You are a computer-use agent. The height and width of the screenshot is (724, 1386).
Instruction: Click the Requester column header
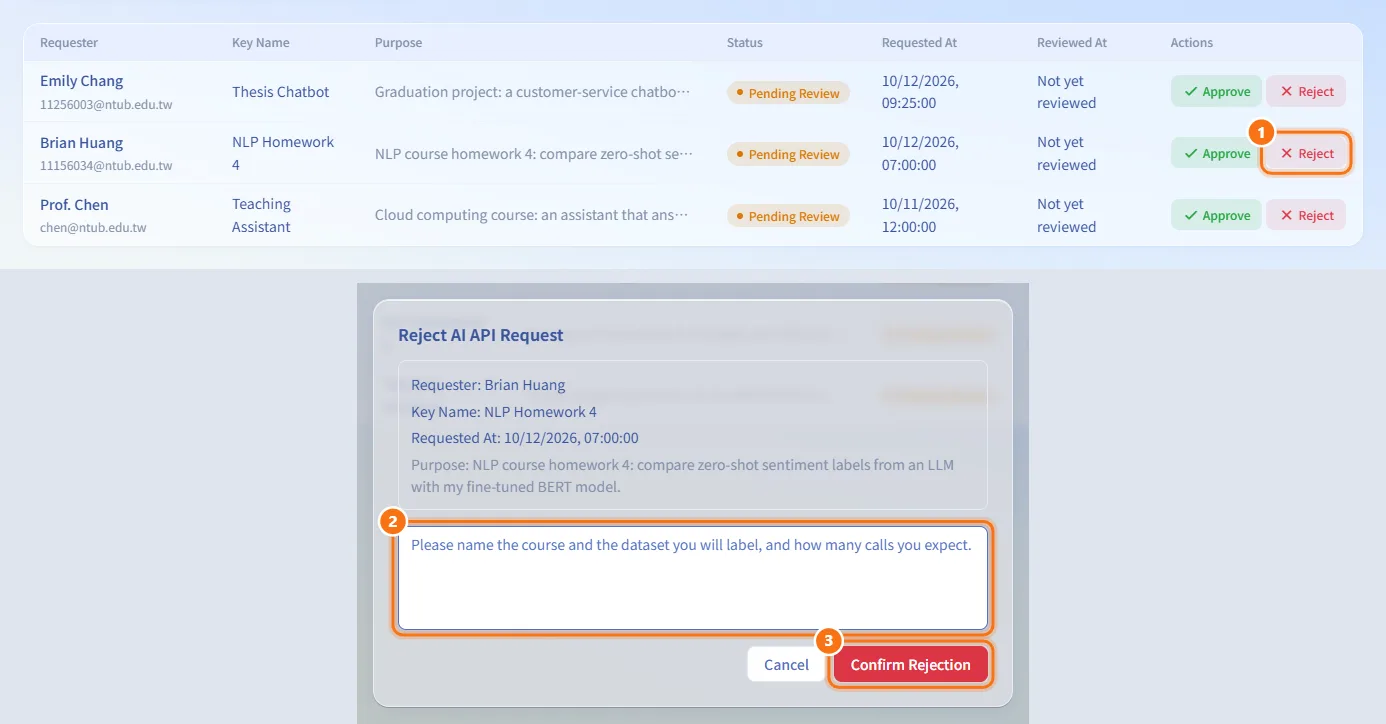(x=69, y=43)
